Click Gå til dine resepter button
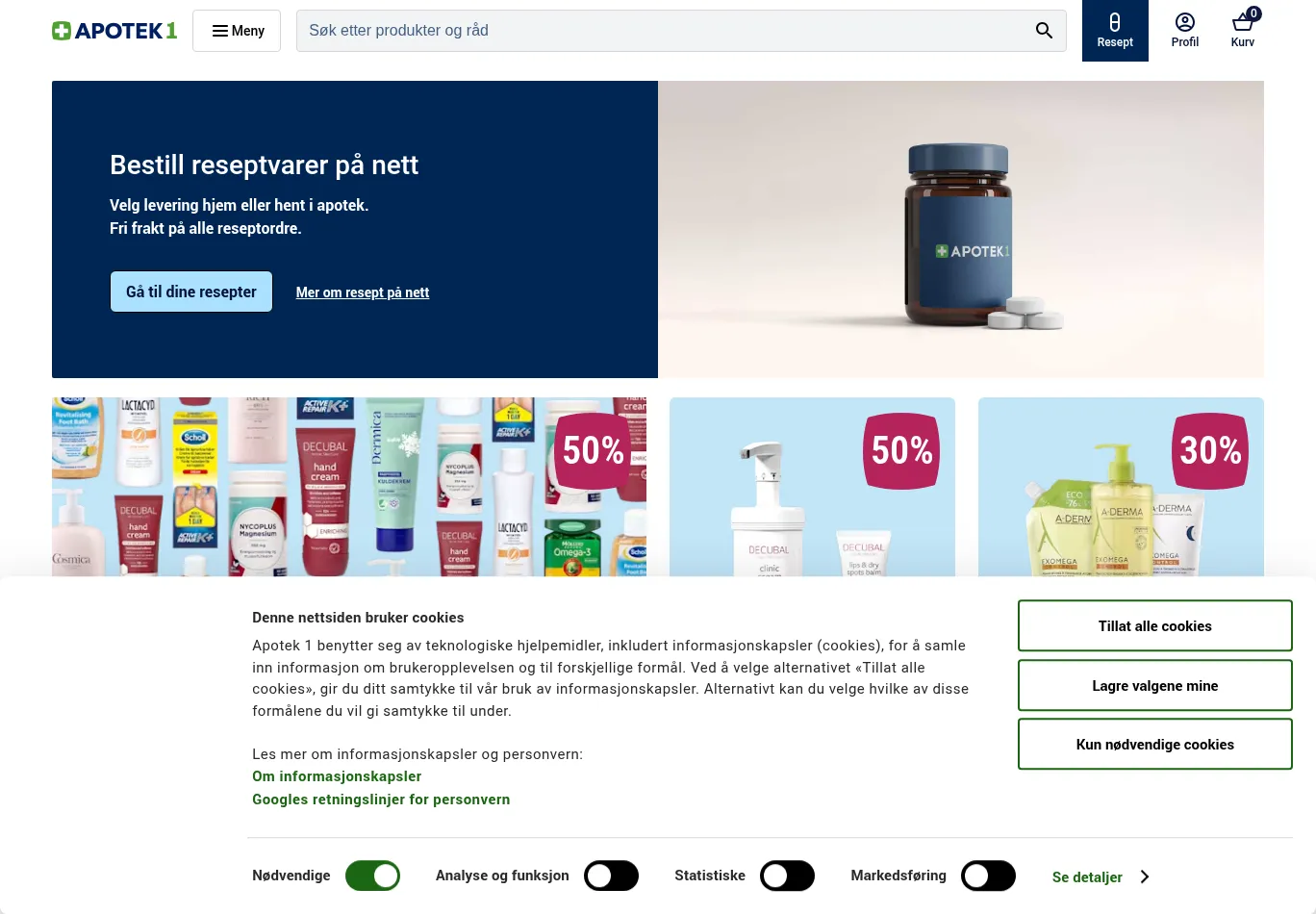Viewport: 1316px width, 914px height. pos(191,292)
